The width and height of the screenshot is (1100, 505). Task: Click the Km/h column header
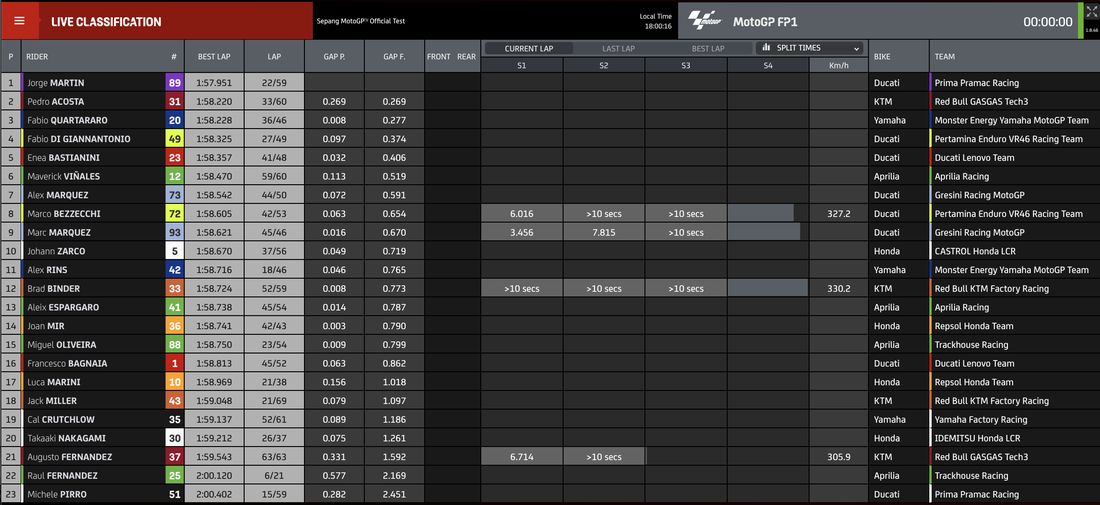coord(838,65)
